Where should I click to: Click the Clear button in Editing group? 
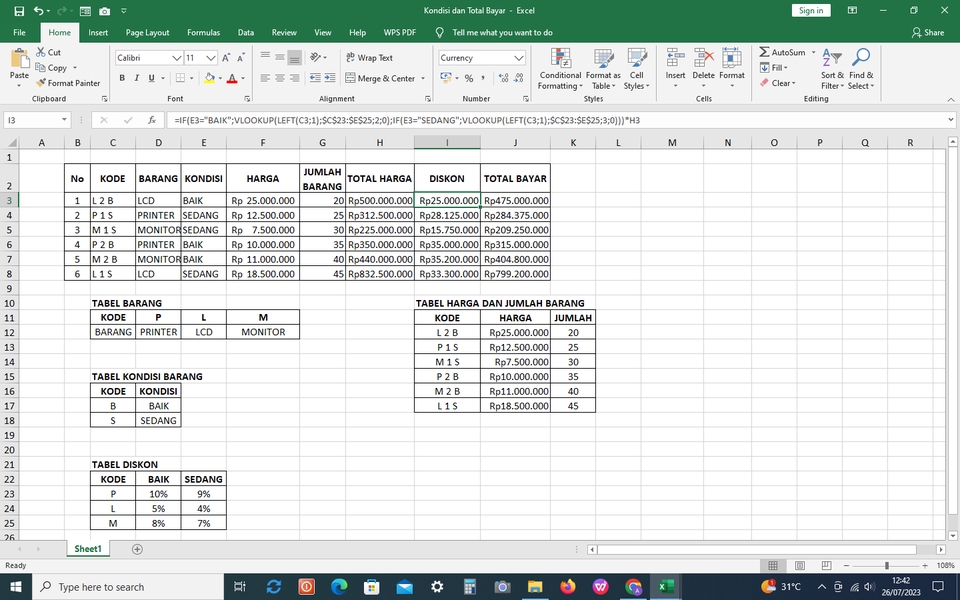point(778,83)
